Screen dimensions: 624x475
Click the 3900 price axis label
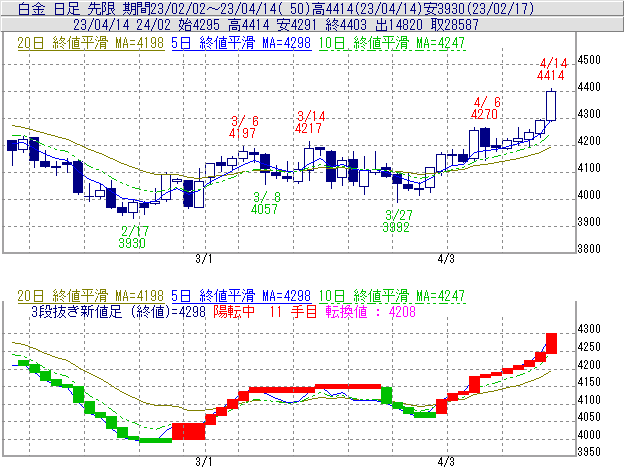(x=589, y=222)
